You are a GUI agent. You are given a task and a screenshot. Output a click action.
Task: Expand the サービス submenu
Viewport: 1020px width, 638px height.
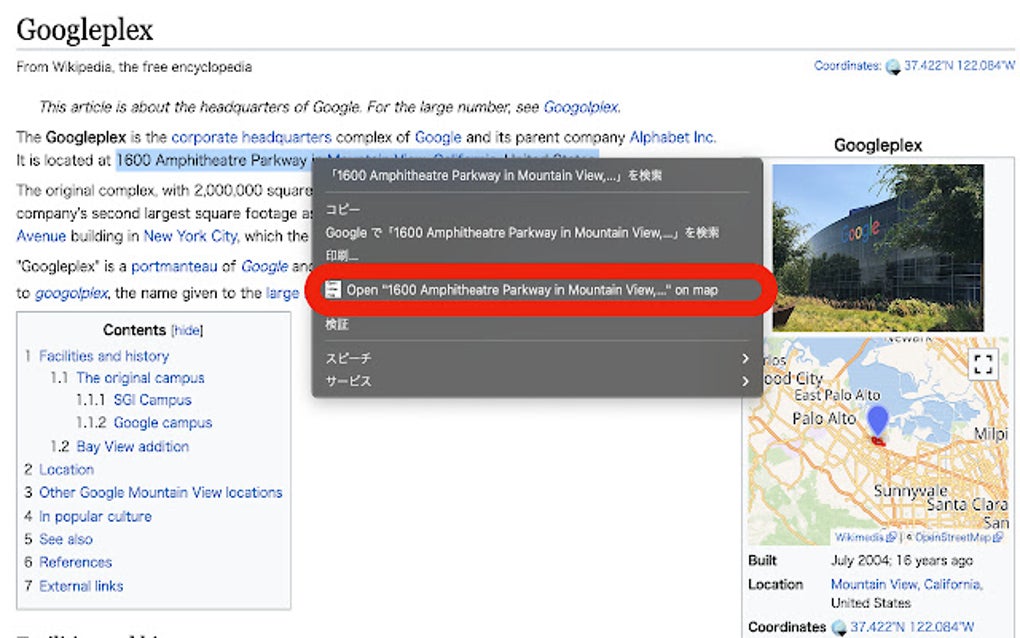pyautogui.click(x=537, y=381)
